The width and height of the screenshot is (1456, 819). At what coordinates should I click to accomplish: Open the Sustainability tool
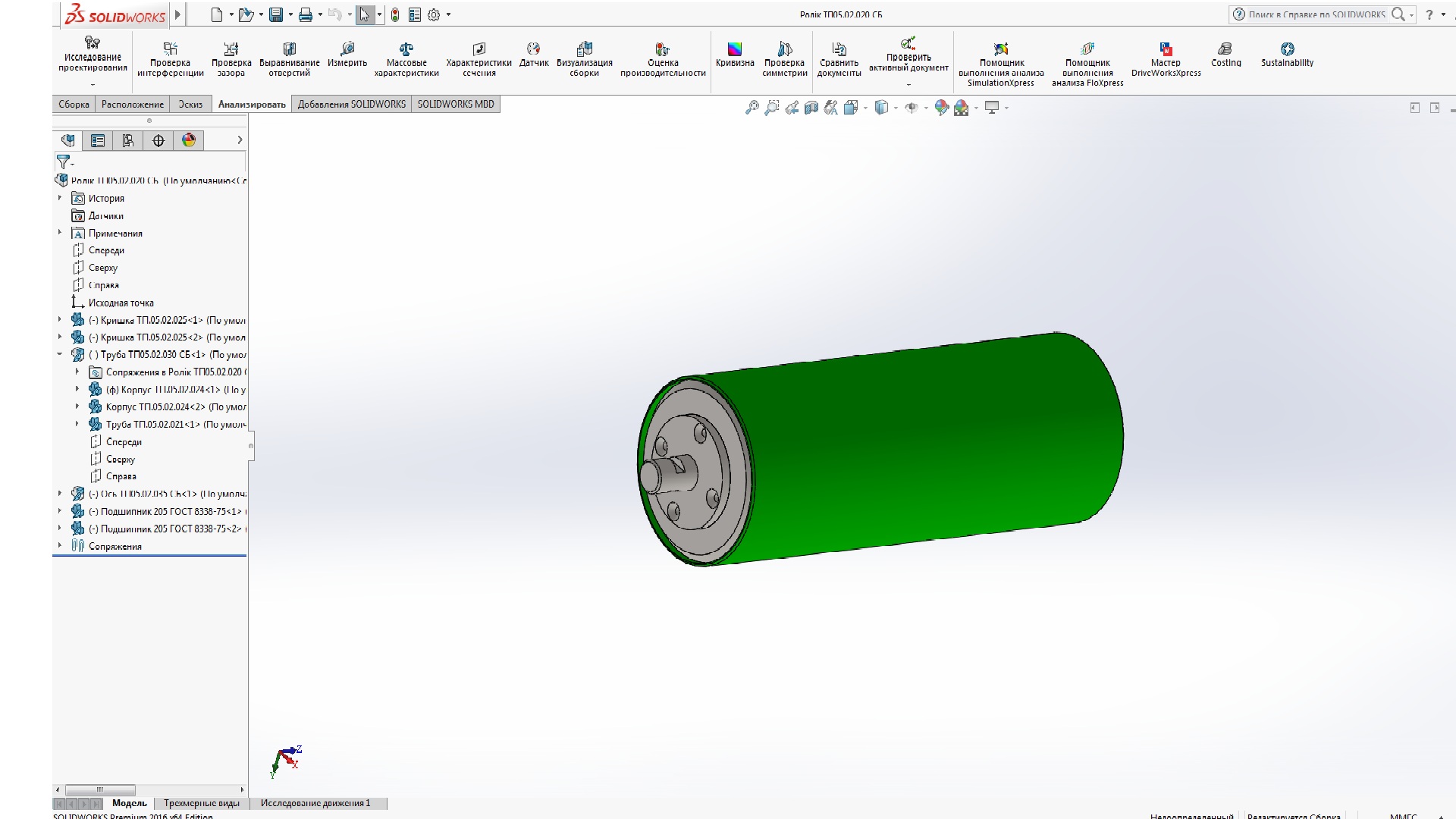coord(1288,55)
